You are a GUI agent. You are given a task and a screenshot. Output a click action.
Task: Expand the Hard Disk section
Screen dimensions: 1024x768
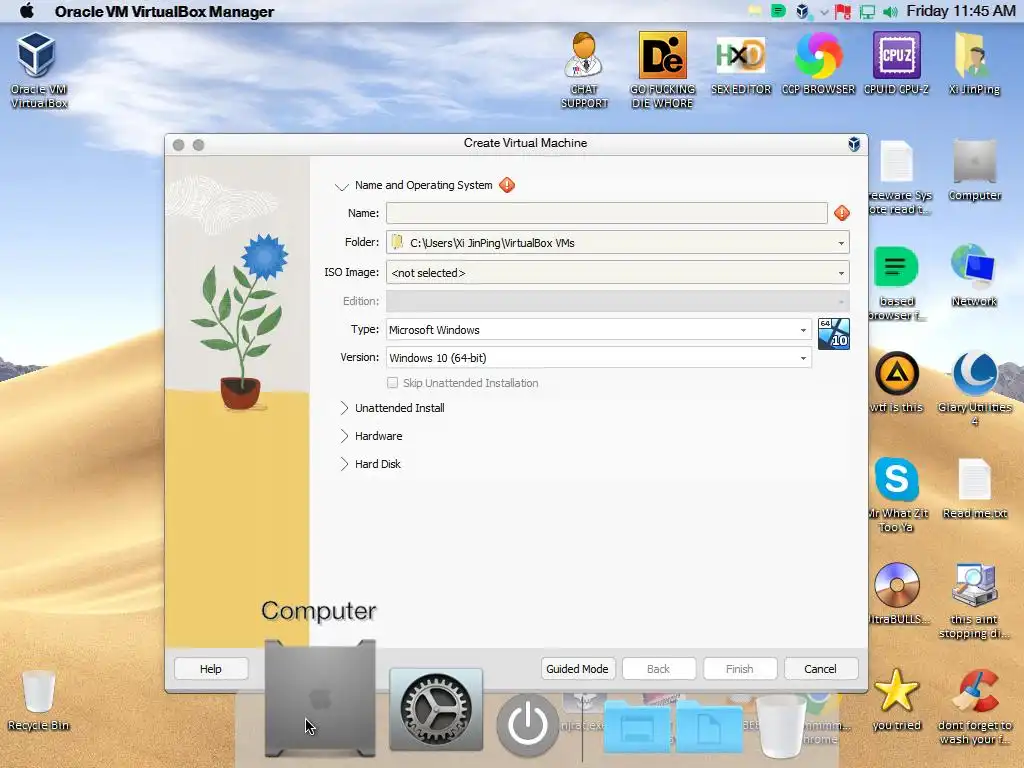click(344, 464)
